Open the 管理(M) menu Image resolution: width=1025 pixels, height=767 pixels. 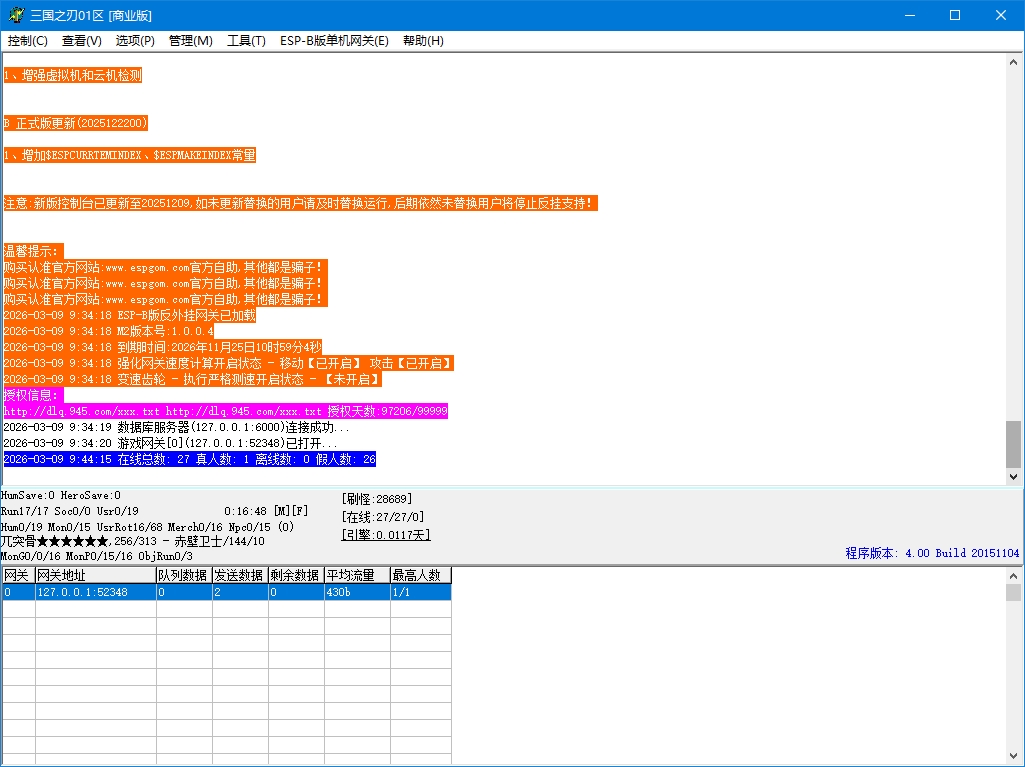coord(191,41)
